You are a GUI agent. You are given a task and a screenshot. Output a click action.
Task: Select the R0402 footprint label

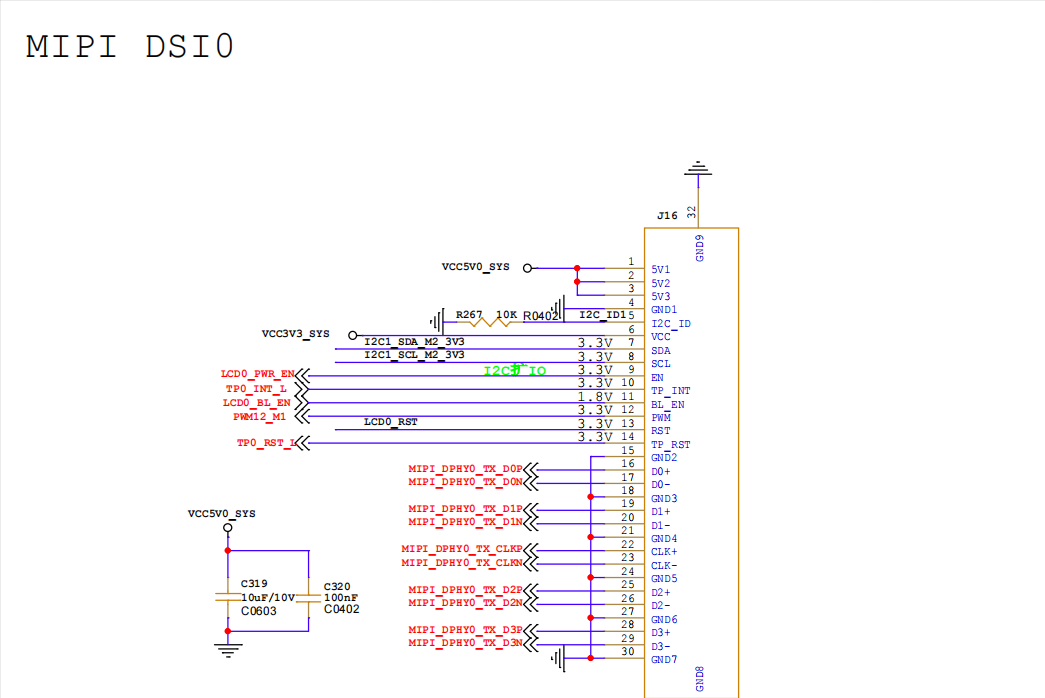coord(540,315)
